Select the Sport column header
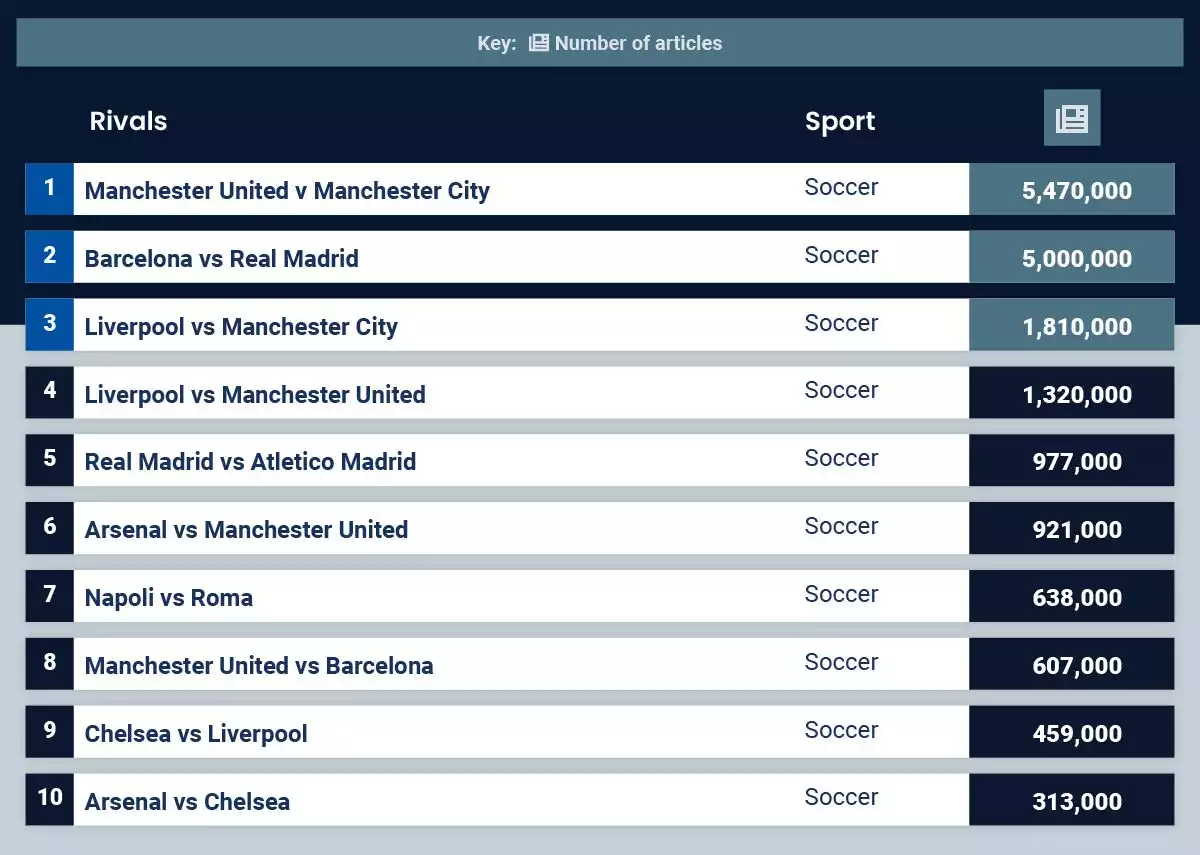This screenshot has width=1200, height=855. click(840, 121)
